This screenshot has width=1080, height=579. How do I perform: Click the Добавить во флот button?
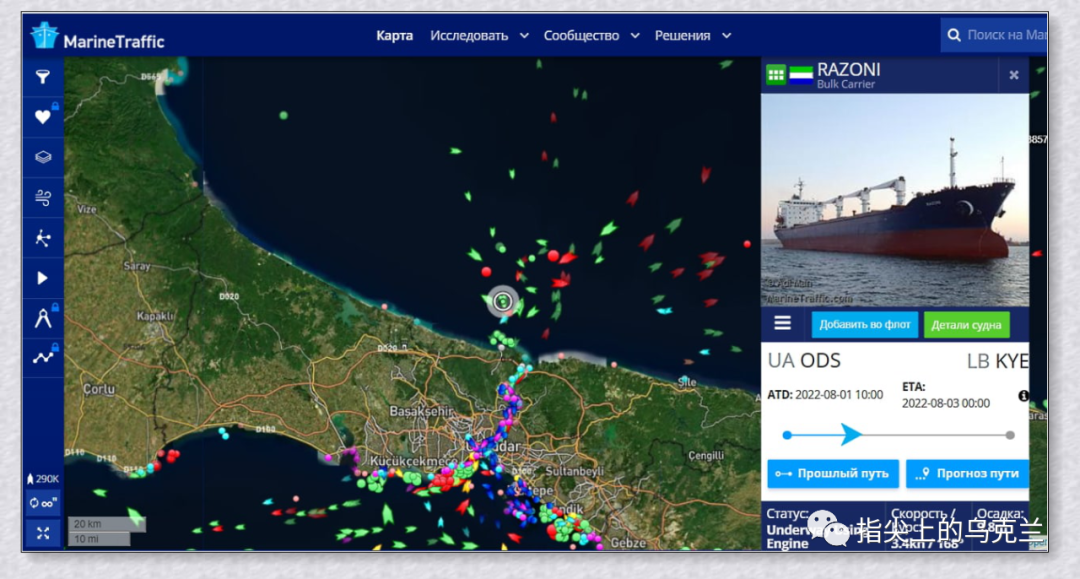(864, 324)
